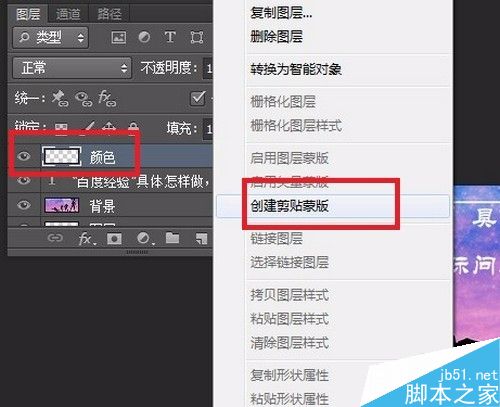Screen dimensions: 500x407
Task: Select the 颜色 layer thumbnail
Action: [61, 156]
